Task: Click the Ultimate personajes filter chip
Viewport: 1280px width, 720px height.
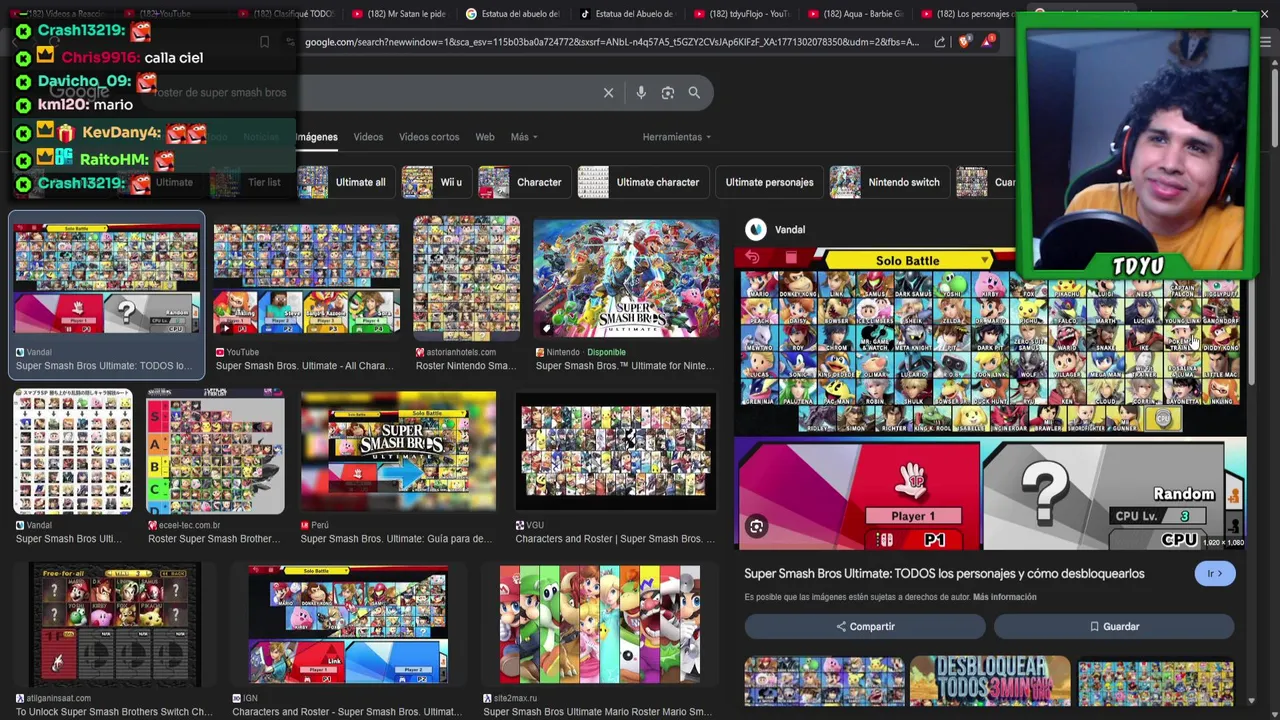Action: click(769, 182)
